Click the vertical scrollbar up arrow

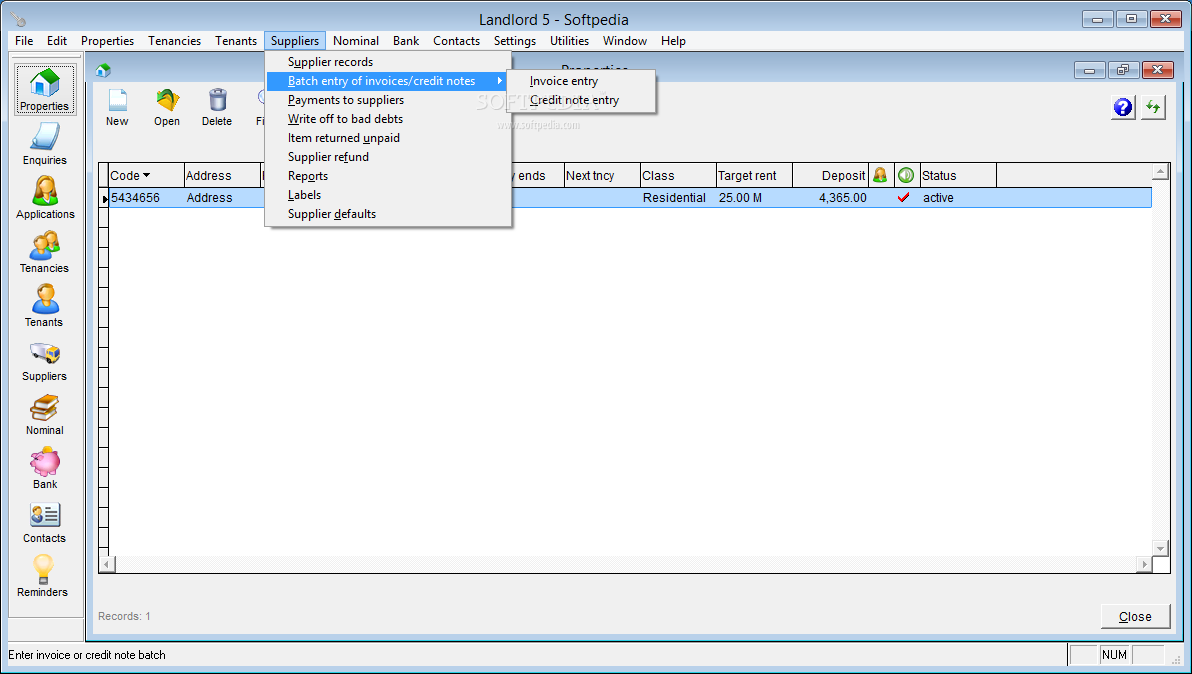coord(1160,172)
